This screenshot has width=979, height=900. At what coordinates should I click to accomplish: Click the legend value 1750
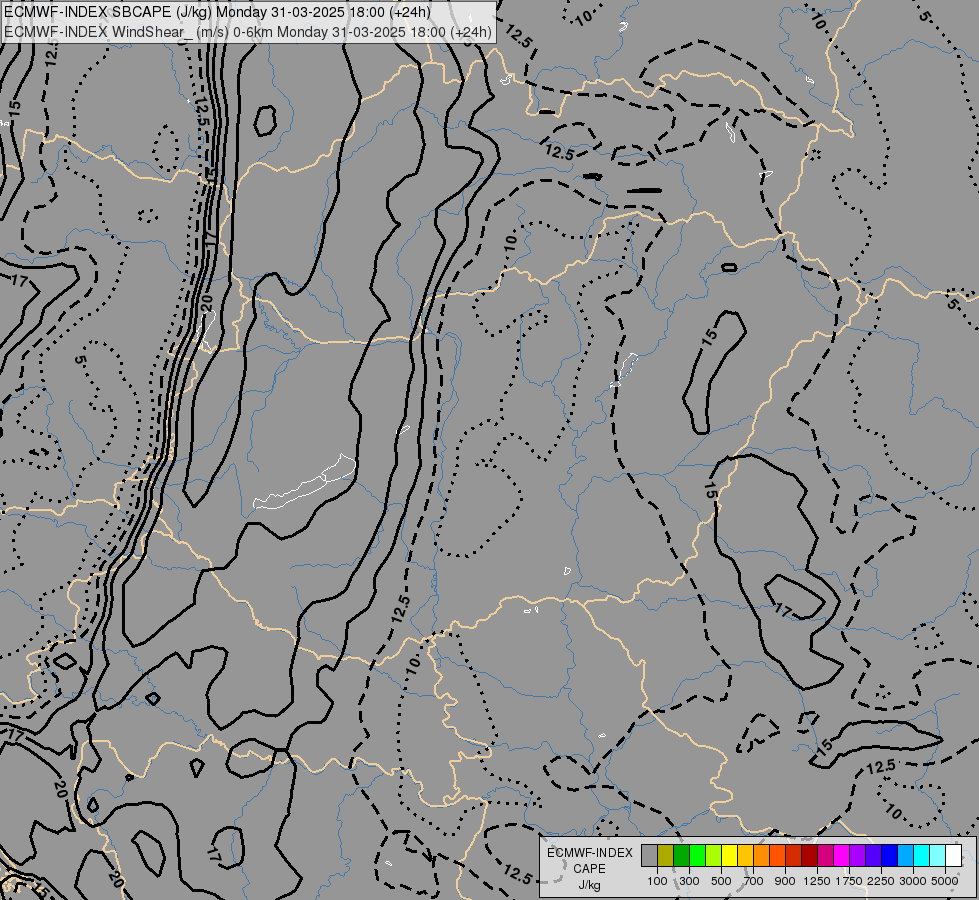849,881
